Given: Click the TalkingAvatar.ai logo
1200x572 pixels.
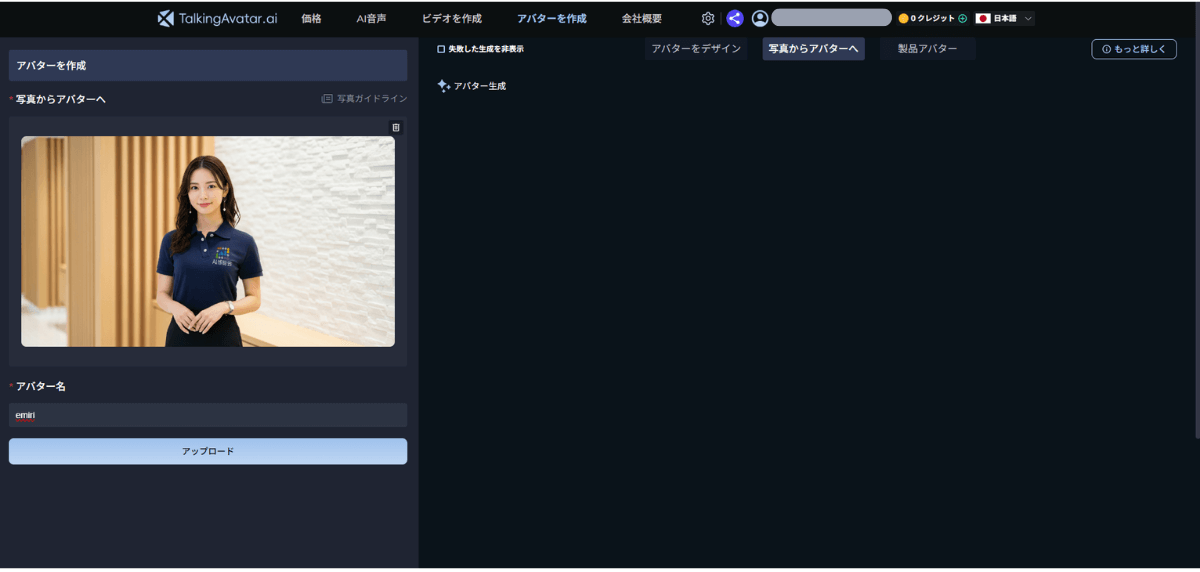Looking at the screenshot, I should tap(217, 18).
